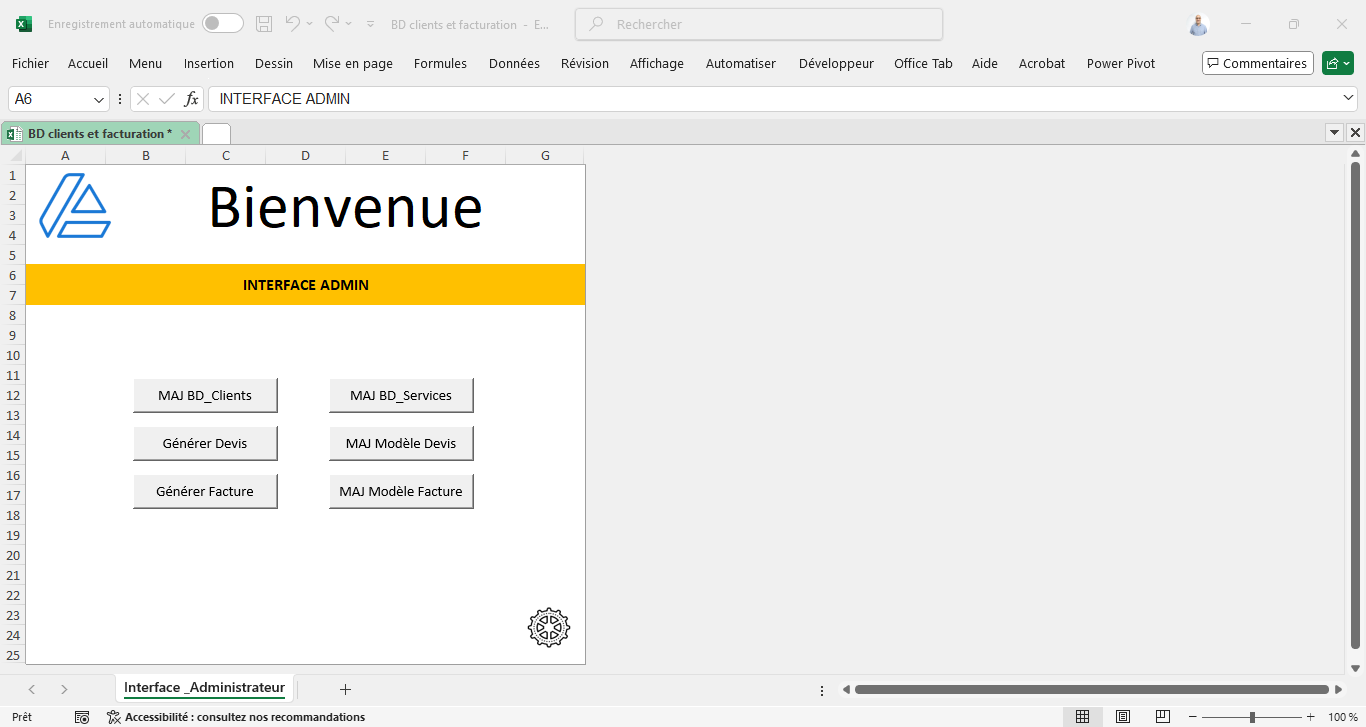Select the BD clients et facturation document tab

[100, 134]
